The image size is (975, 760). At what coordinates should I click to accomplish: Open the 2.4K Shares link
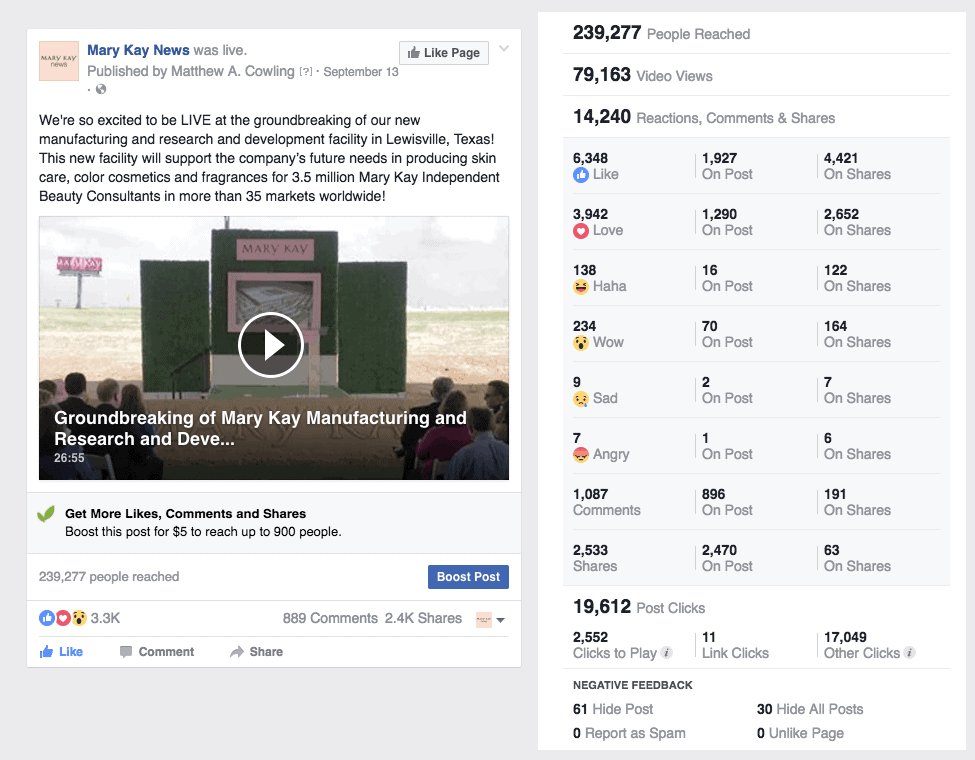click(423, 618)
